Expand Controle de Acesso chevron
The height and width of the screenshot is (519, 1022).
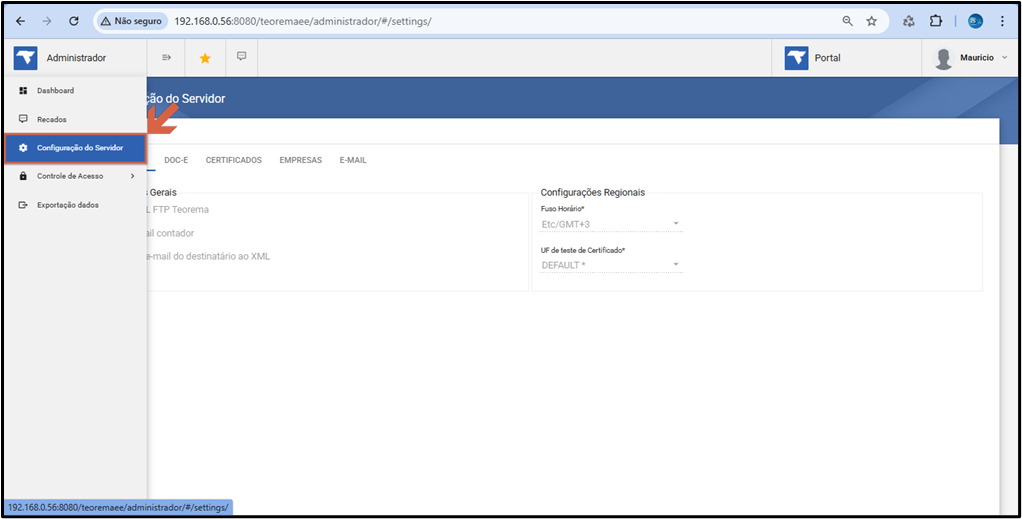pos(132,176)
